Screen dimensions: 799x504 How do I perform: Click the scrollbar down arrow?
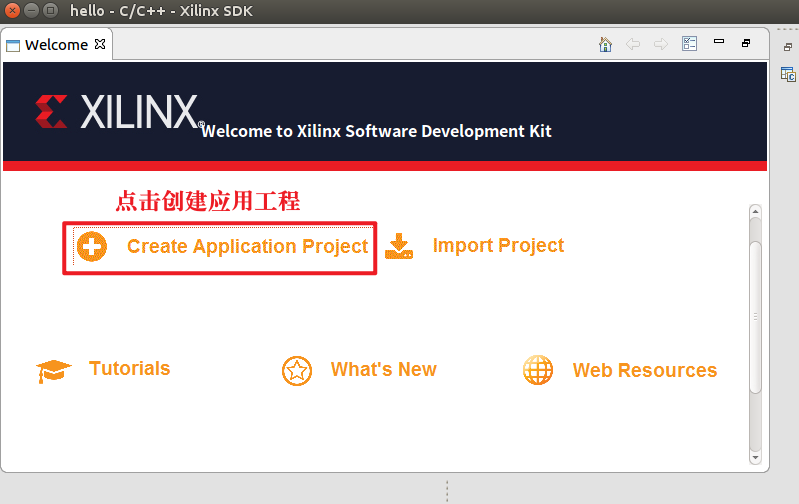[755, 458]
